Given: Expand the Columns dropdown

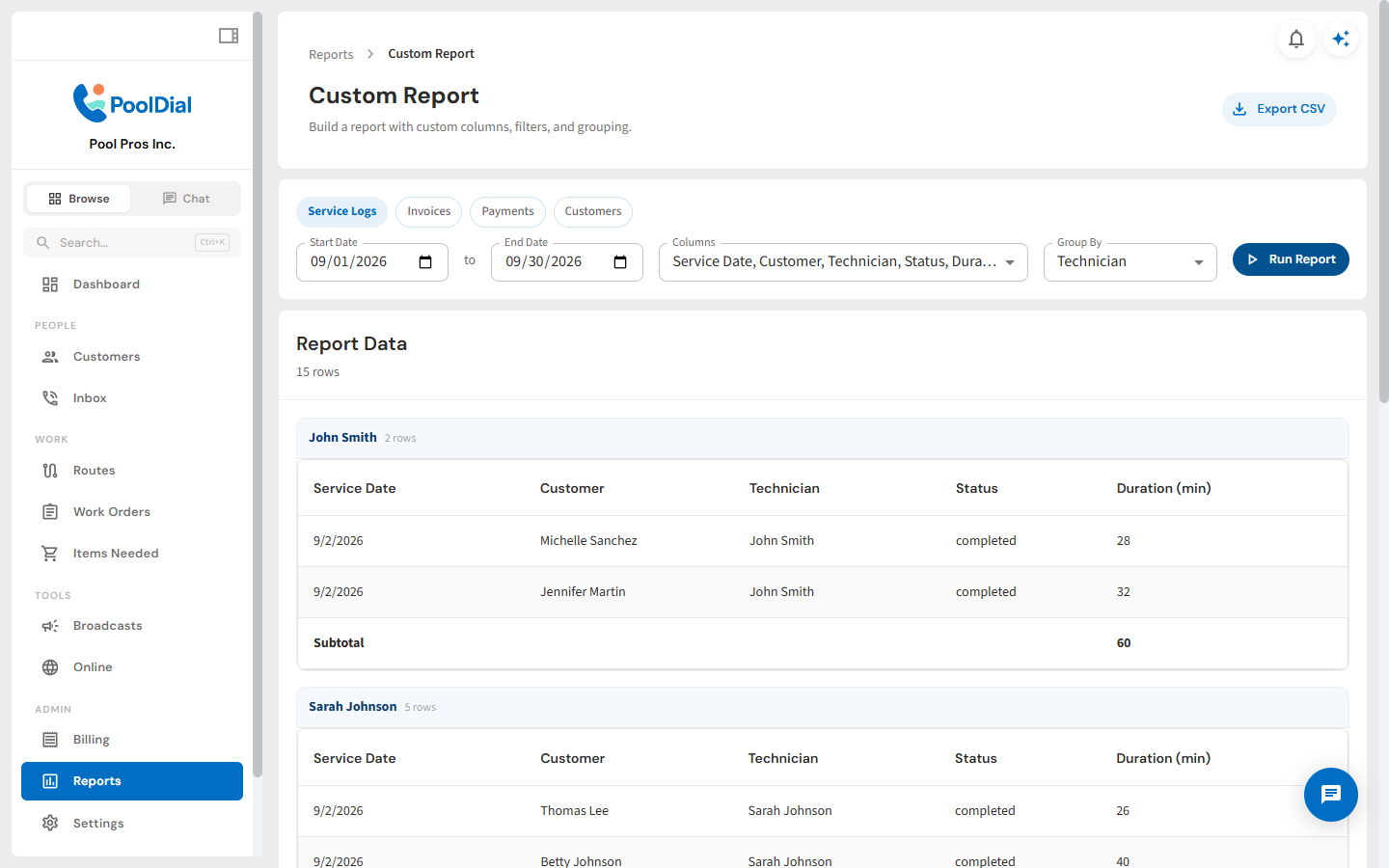Looking at the screenshot, I should click(x=843, y=262).
